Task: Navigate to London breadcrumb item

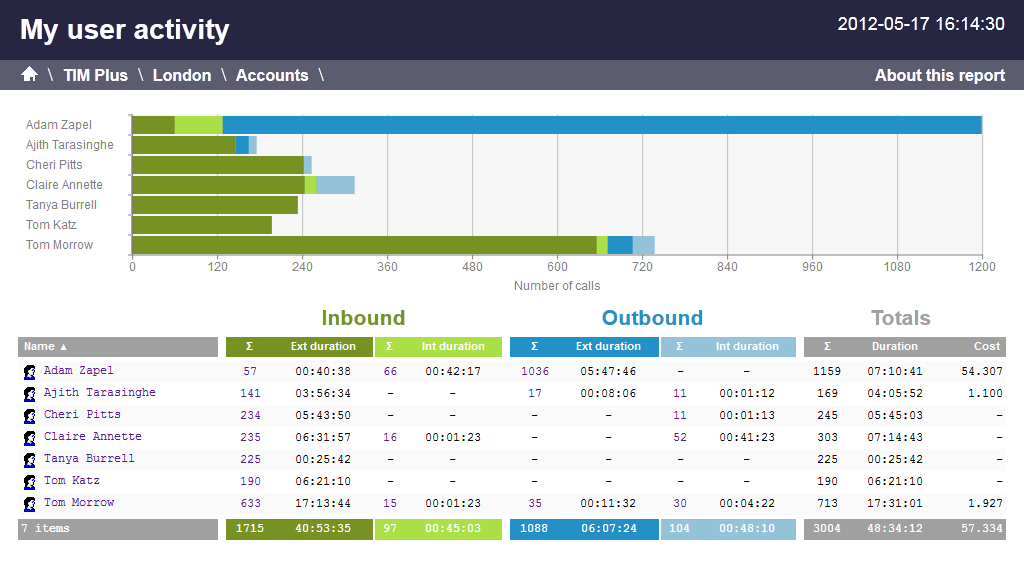Action: [x=181, y=75]
